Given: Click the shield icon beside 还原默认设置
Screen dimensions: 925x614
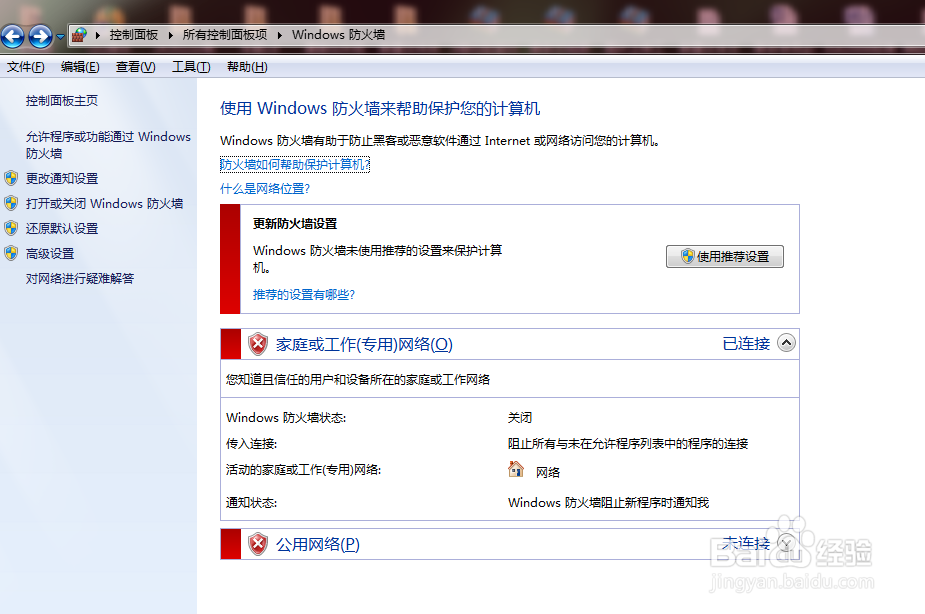Looking at the screenshot, I should point(11,228).
